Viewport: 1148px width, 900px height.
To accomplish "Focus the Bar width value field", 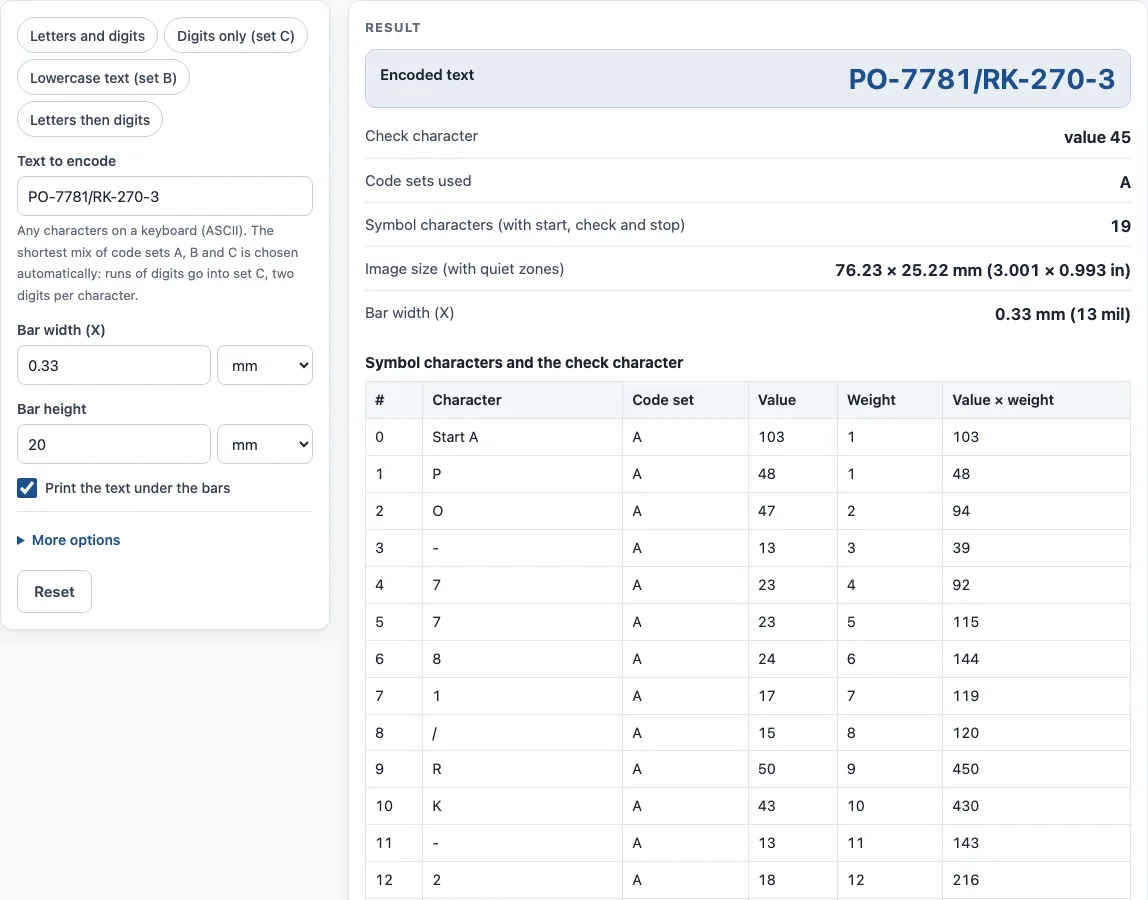I will (113, 365).
